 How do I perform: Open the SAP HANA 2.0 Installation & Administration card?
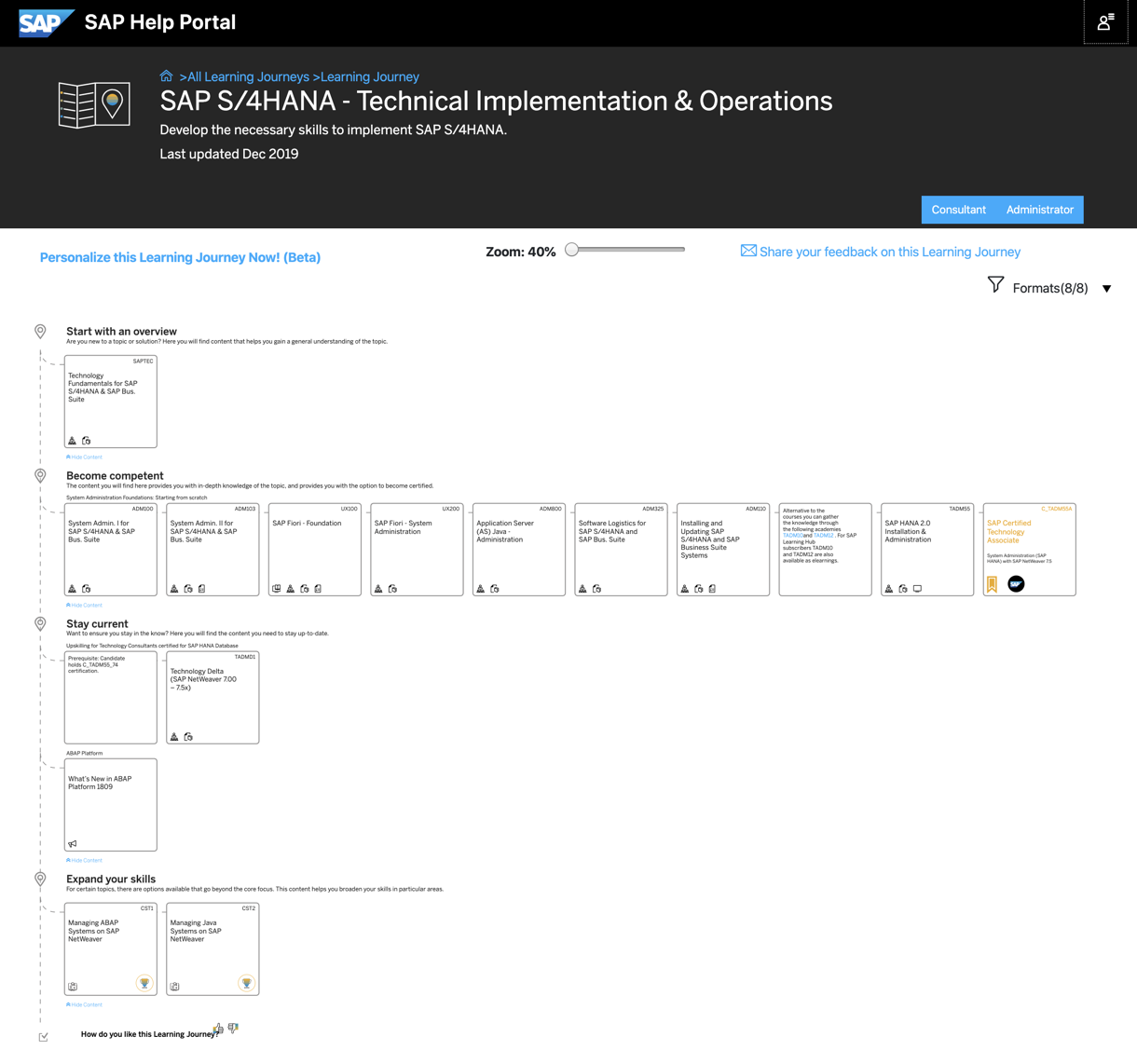926,549
